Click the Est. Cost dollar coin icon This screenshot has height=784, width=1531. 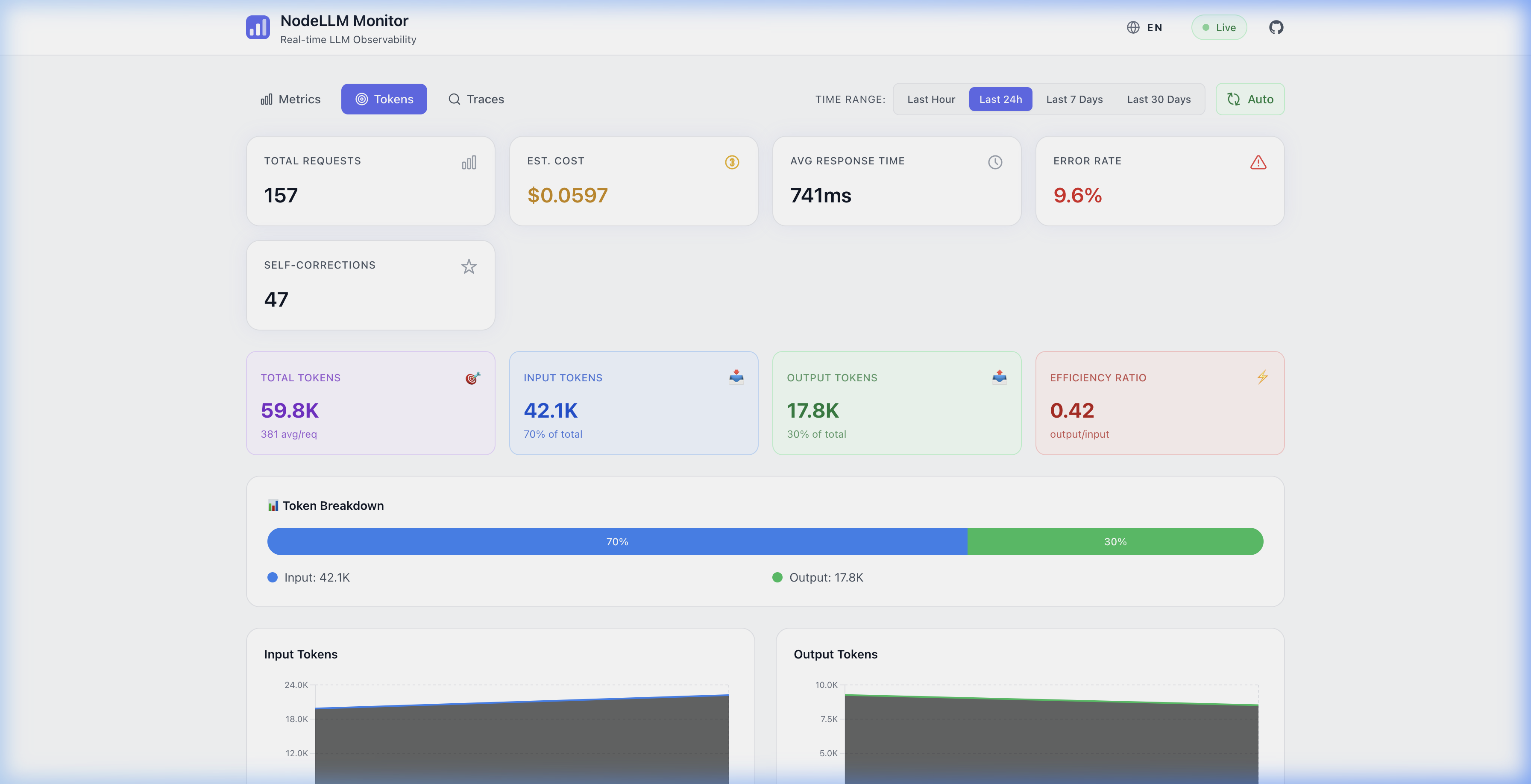(x=732, y=162)
